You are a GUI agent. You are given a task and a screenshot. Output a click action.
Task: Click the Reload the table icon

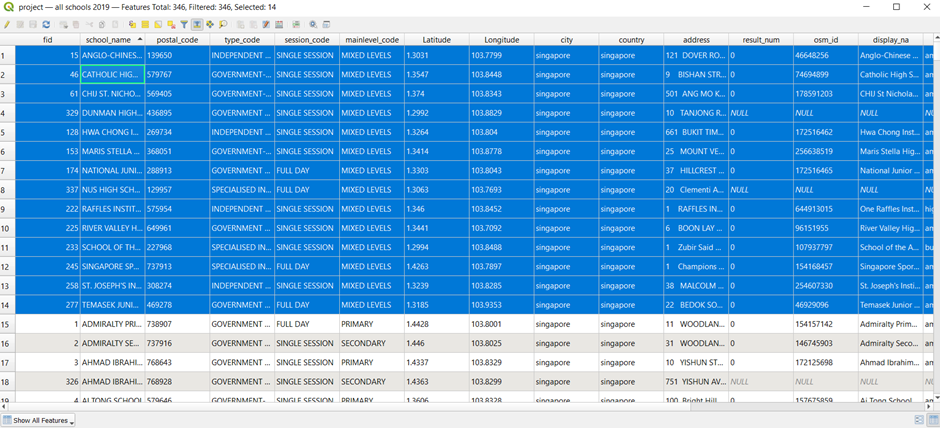(46, 24)
